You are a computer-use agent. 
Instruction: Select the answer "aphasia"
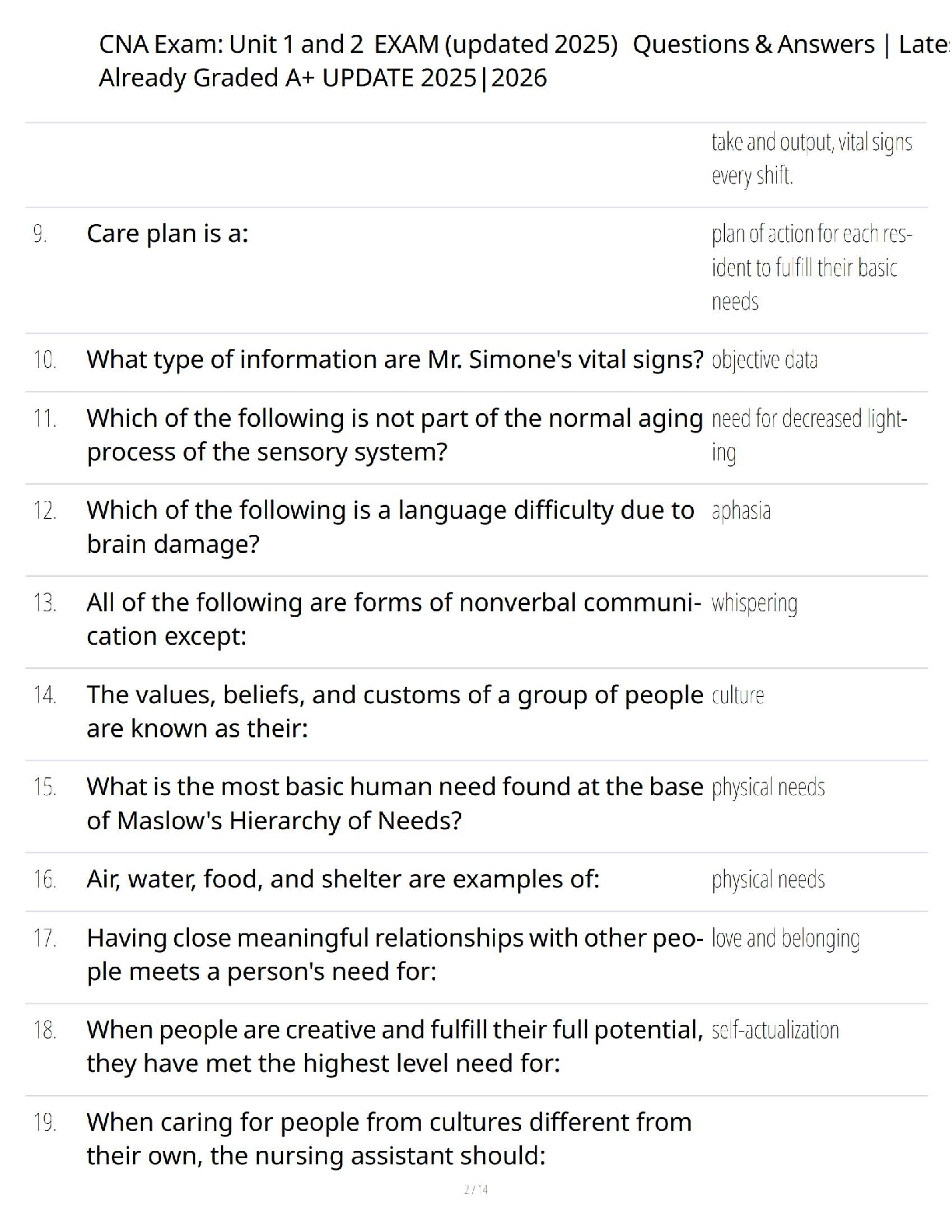tap(740, 511)
